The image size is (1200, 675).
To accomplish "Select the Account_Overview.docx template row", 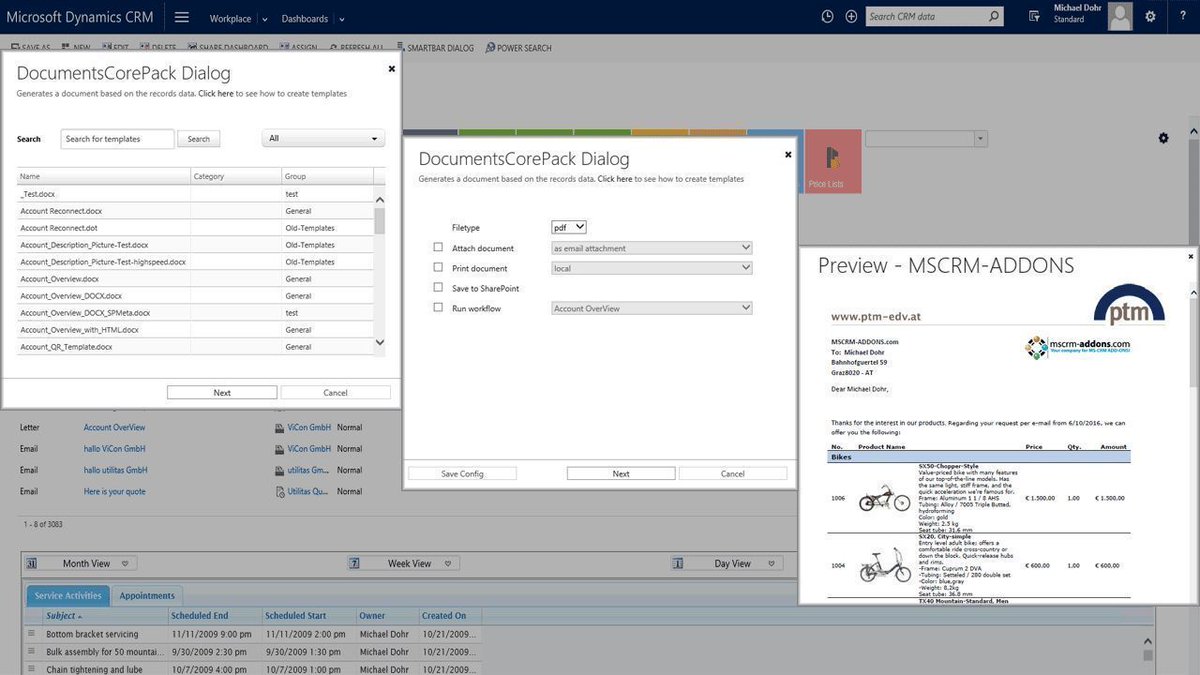I will coord(196,279).
